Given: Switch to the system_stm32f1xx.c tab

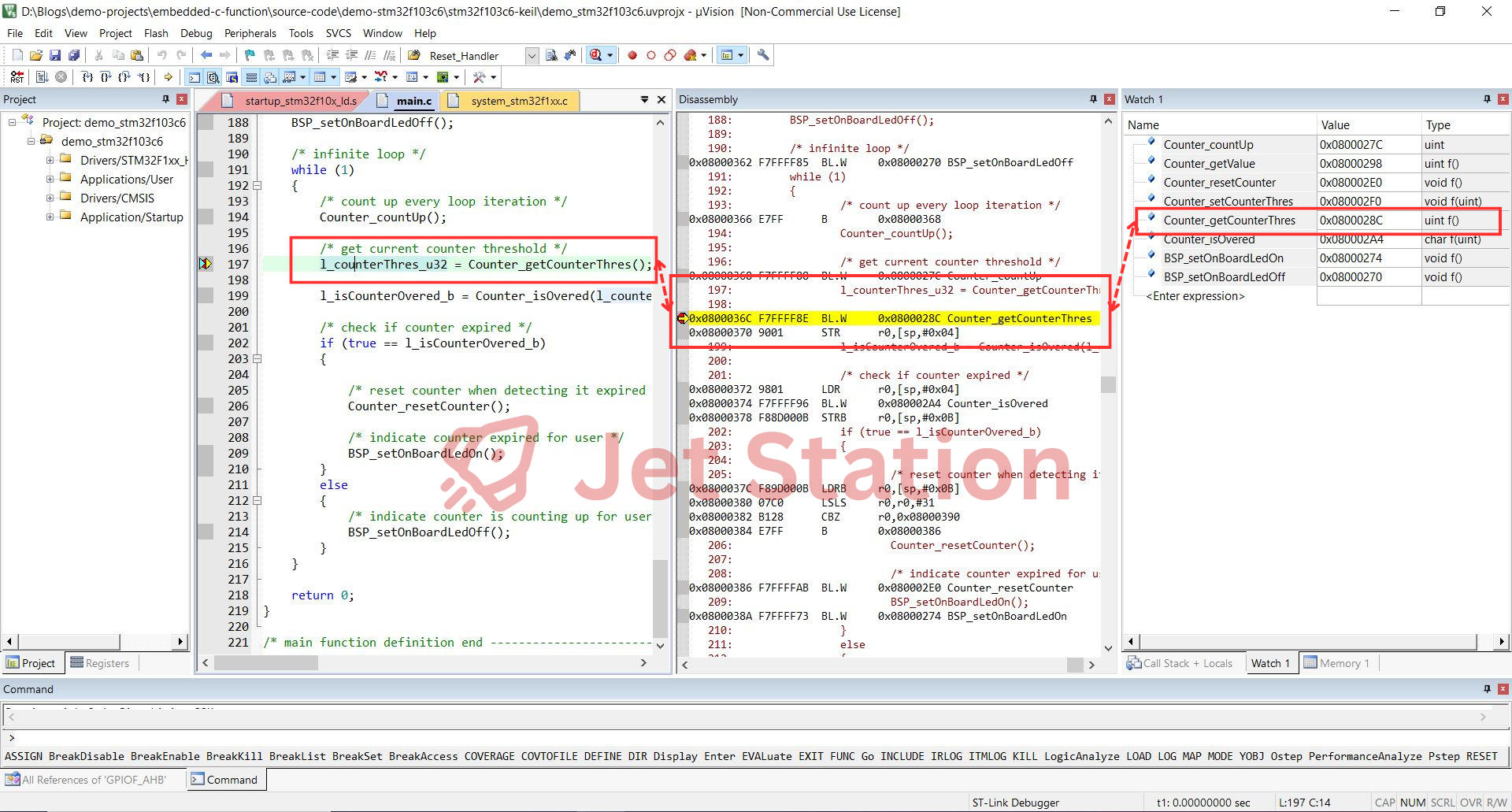Looking at the screenshot, I should 518,101.
